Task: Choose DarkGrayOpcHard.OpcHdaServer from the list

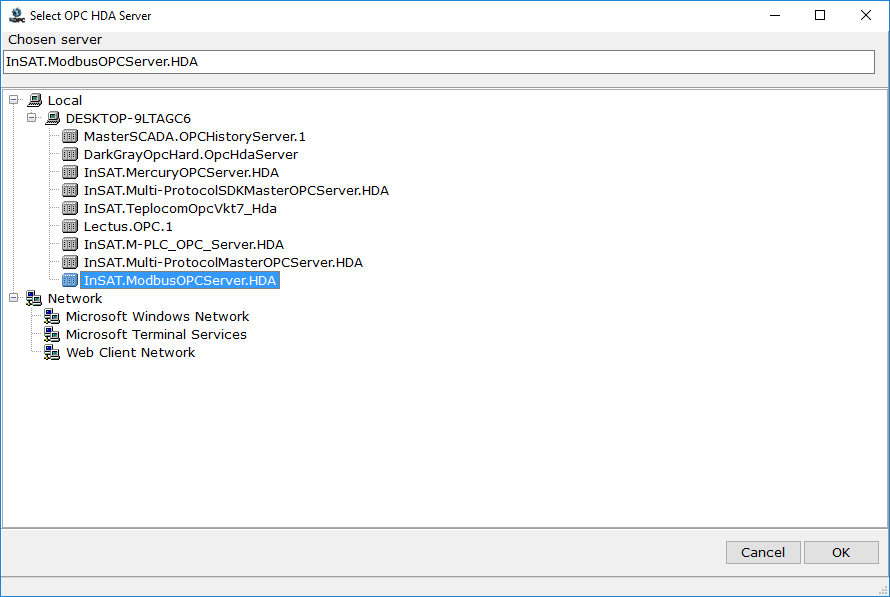Action: pos(191,154)
